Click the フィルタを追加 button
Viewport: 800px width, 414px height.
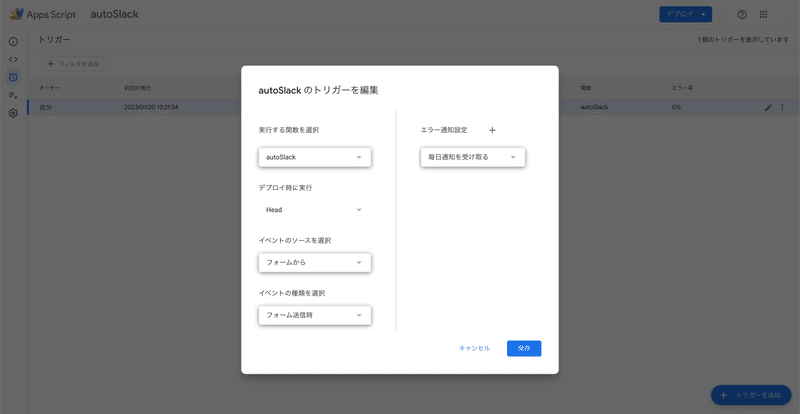click(74, 64)
